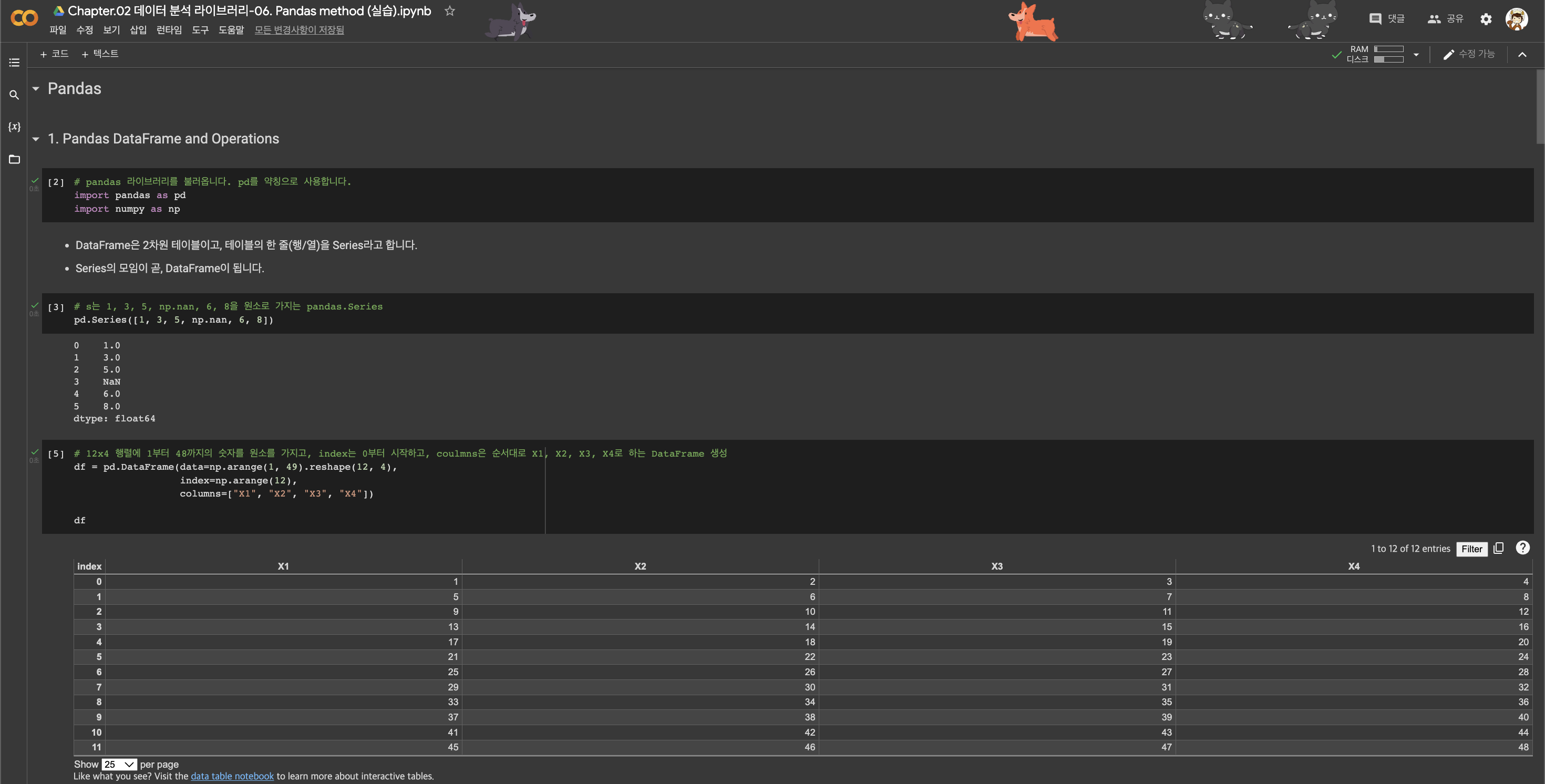Open the search panel icon
The height and width of the screenshot is (784, 1545).
click(x=14, y=95)
